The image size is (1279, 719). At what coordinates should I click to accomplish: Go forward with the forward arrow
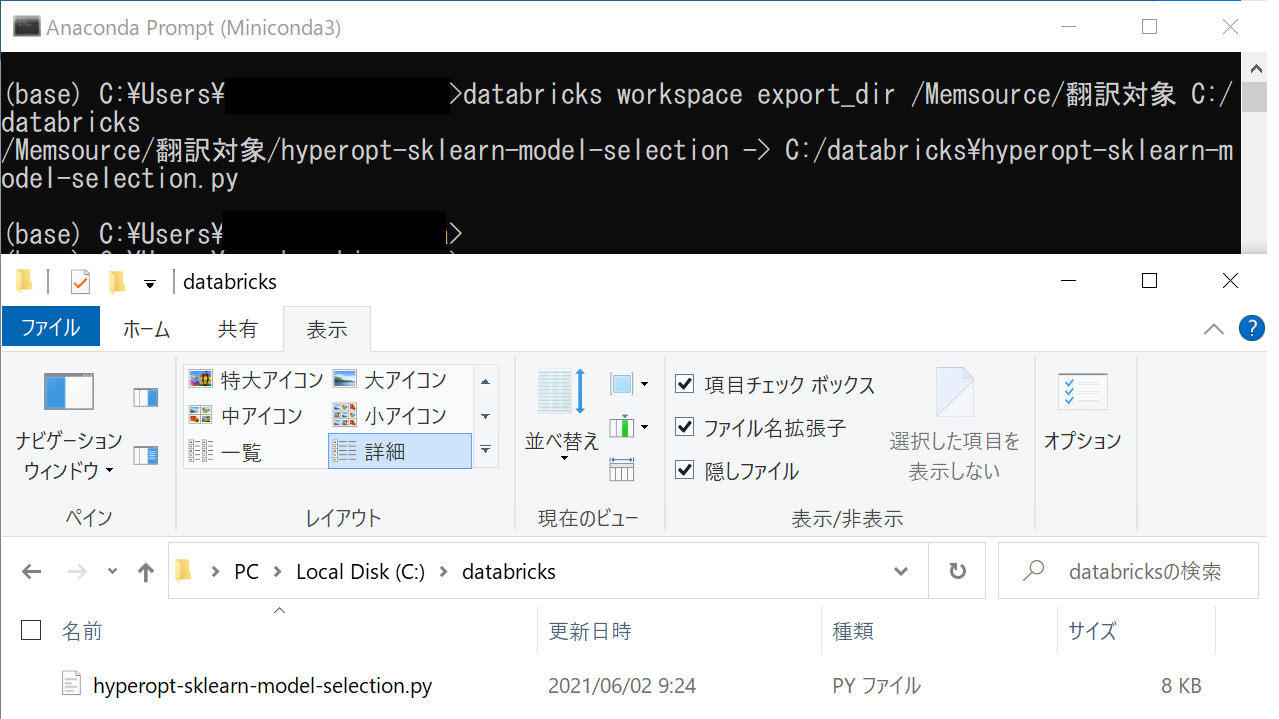[77, 572]
